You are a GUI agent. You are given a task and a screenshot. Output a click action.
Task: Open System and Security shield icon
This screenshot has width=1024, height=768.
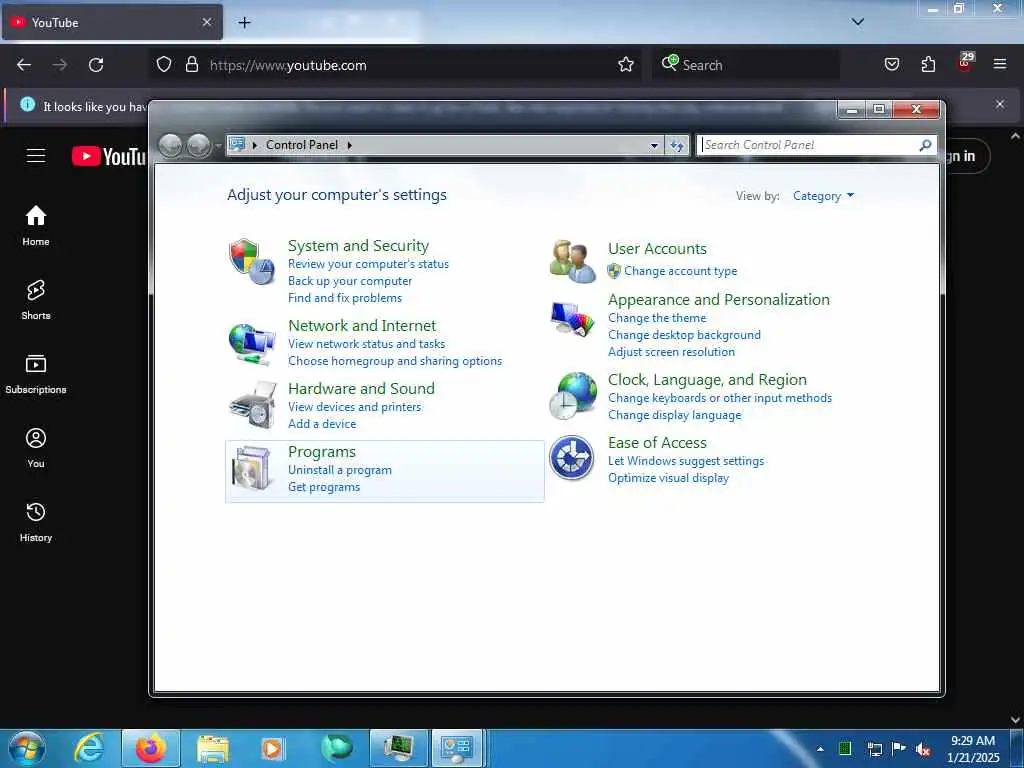coord(252,261)
